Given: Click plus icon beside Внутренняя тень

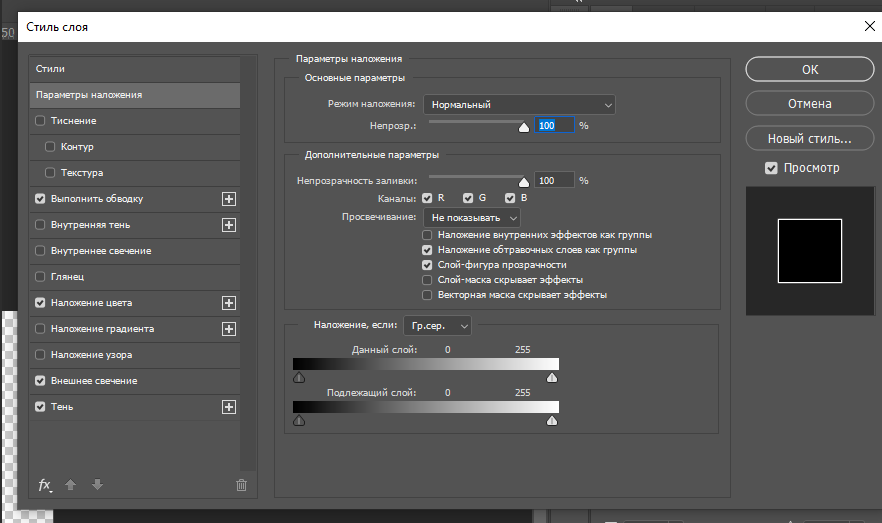Looking at the screenshot, I should click(x=229, y=225).
